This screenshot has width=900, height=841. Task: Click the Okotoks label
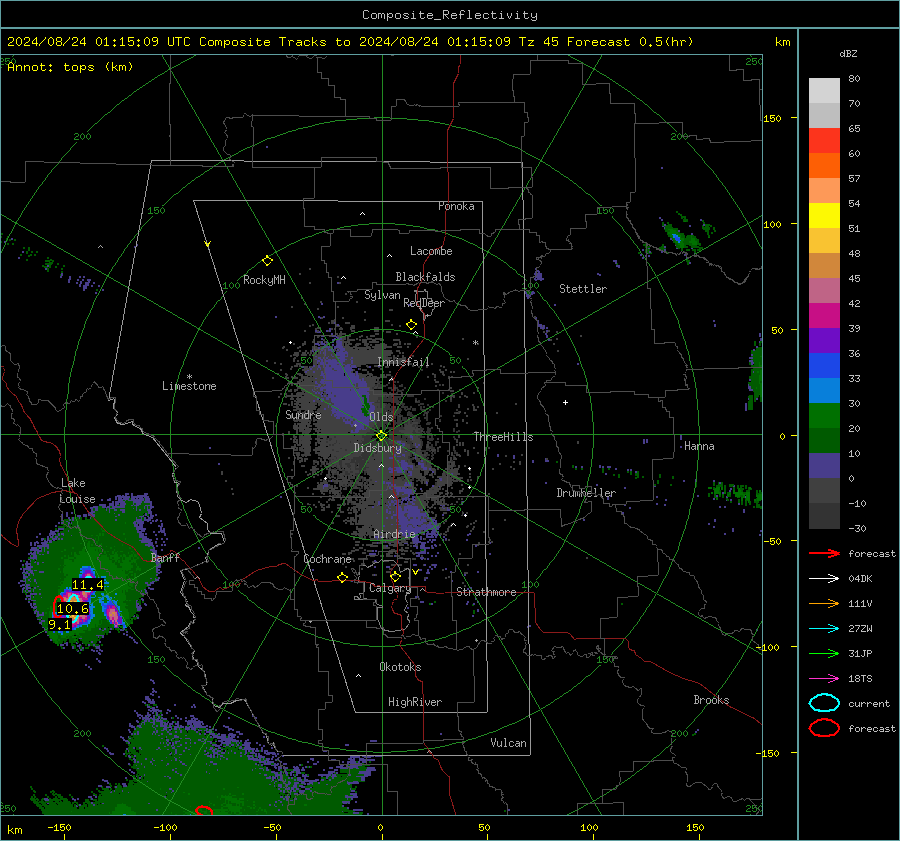[x=400, y=667]
